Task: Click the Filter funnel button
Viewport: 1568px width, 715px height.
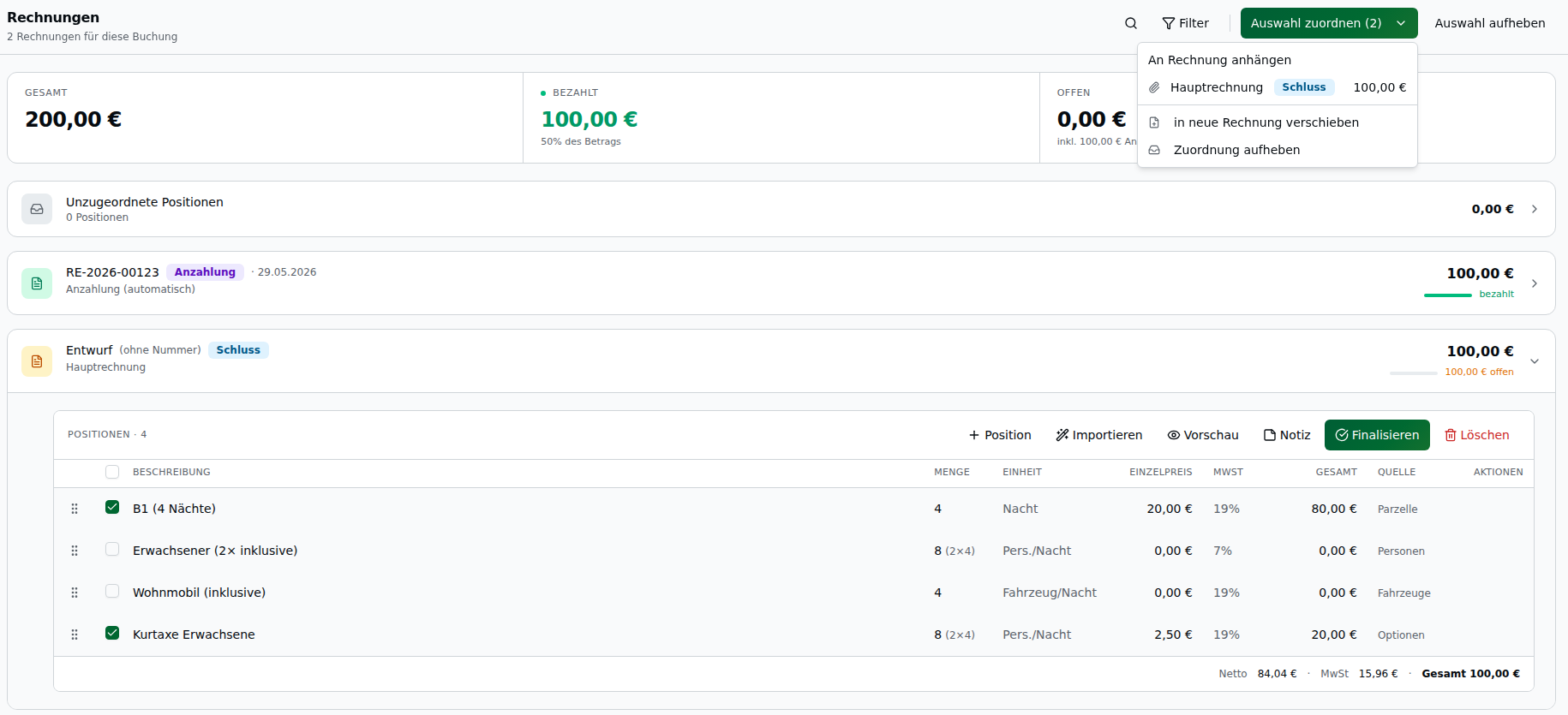Action: [1185, 23]
